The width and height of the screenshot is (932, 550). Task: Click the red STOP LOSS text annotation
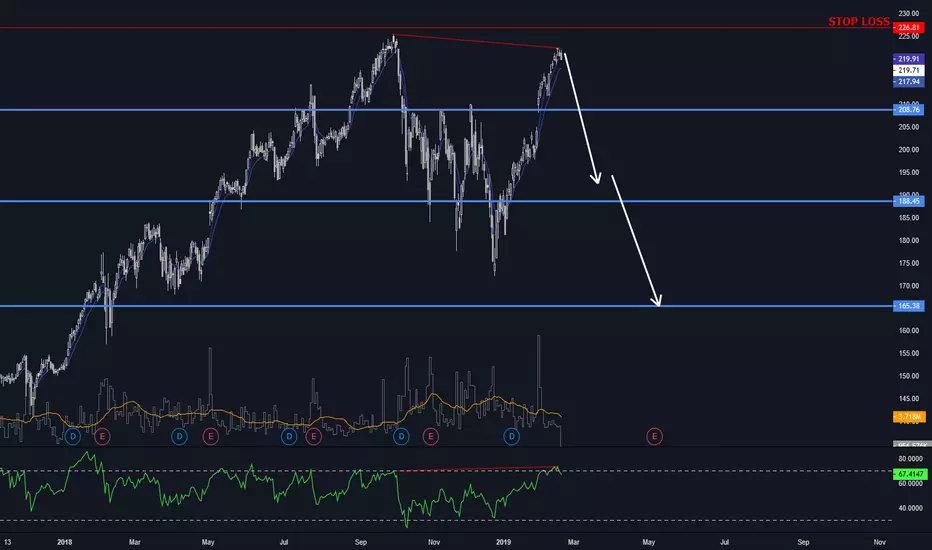(859, 21)
